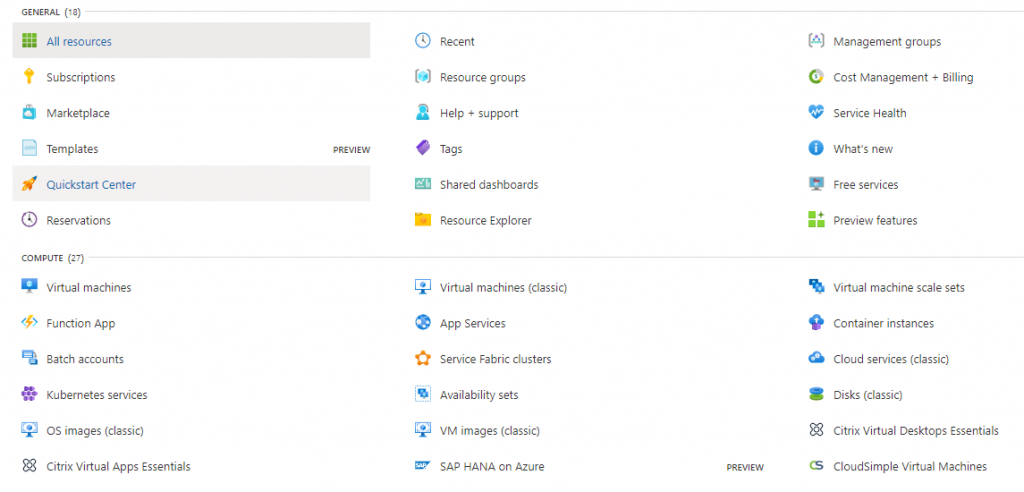1024x492 pixels.
Task: Click the Service Fabric clusters icon
Action: tap(423, 358)
